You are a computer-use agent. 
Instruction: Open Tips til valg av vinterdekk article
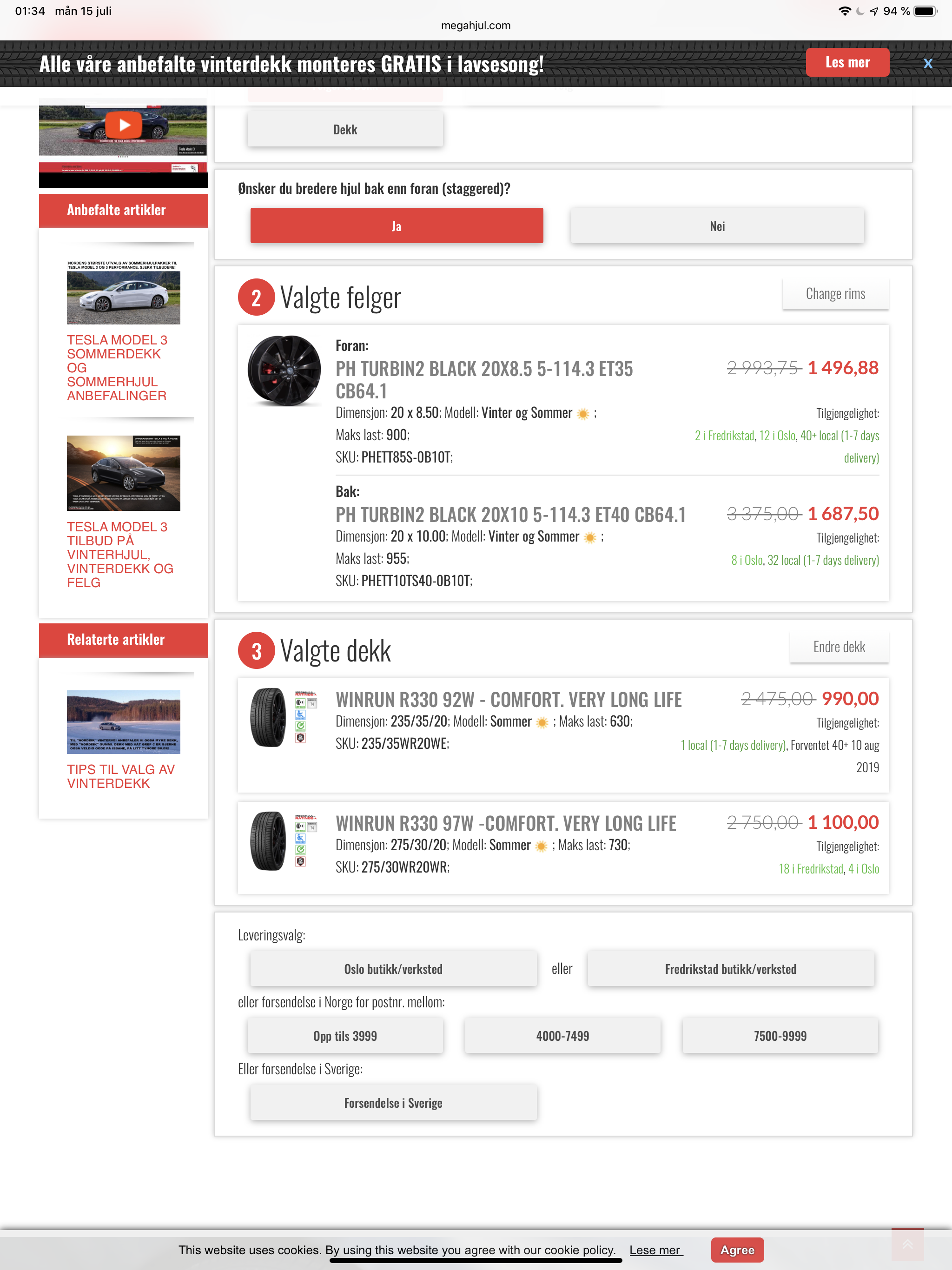coord(121,776)
